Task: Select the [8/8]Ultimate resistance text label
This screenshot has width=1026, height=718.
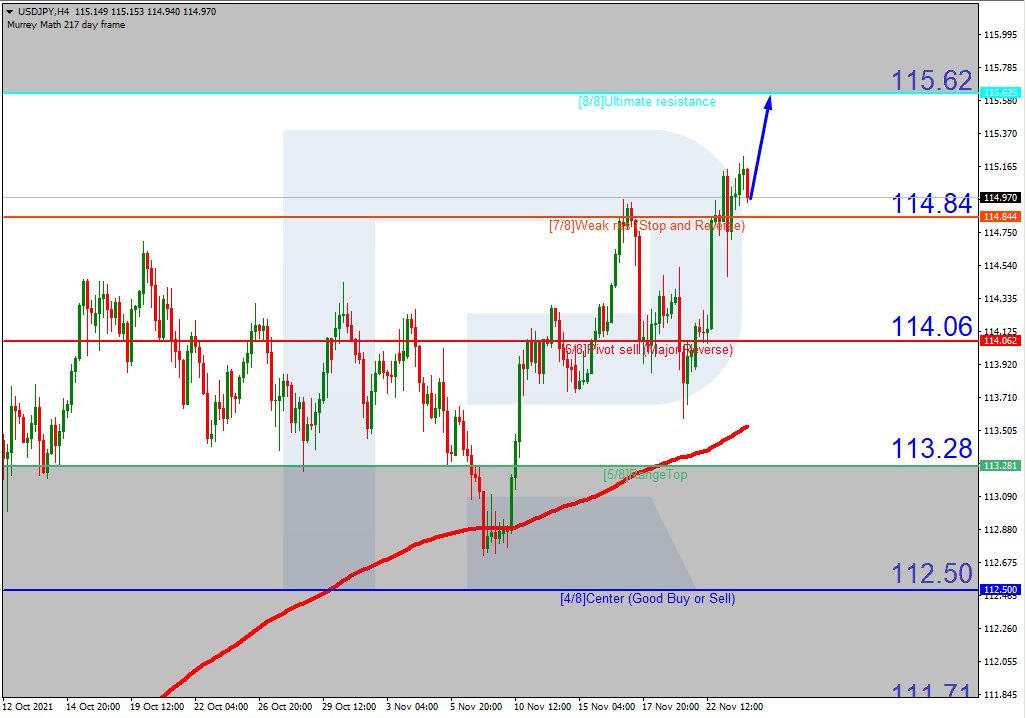Action: (x=648, y=101)
